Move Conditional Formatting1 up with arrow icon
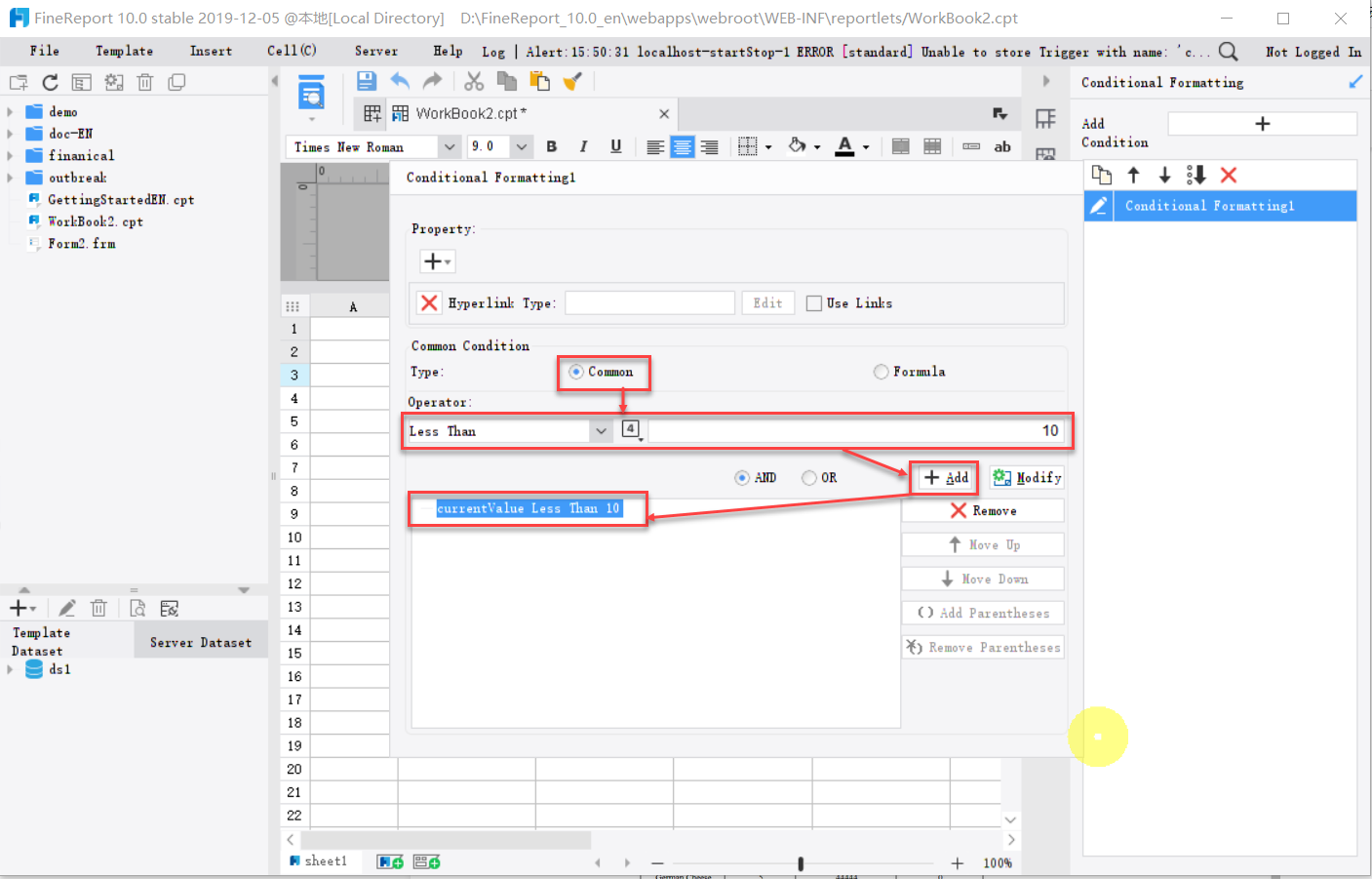Viewport: 1372px width, 879px height. point(1133,175)
